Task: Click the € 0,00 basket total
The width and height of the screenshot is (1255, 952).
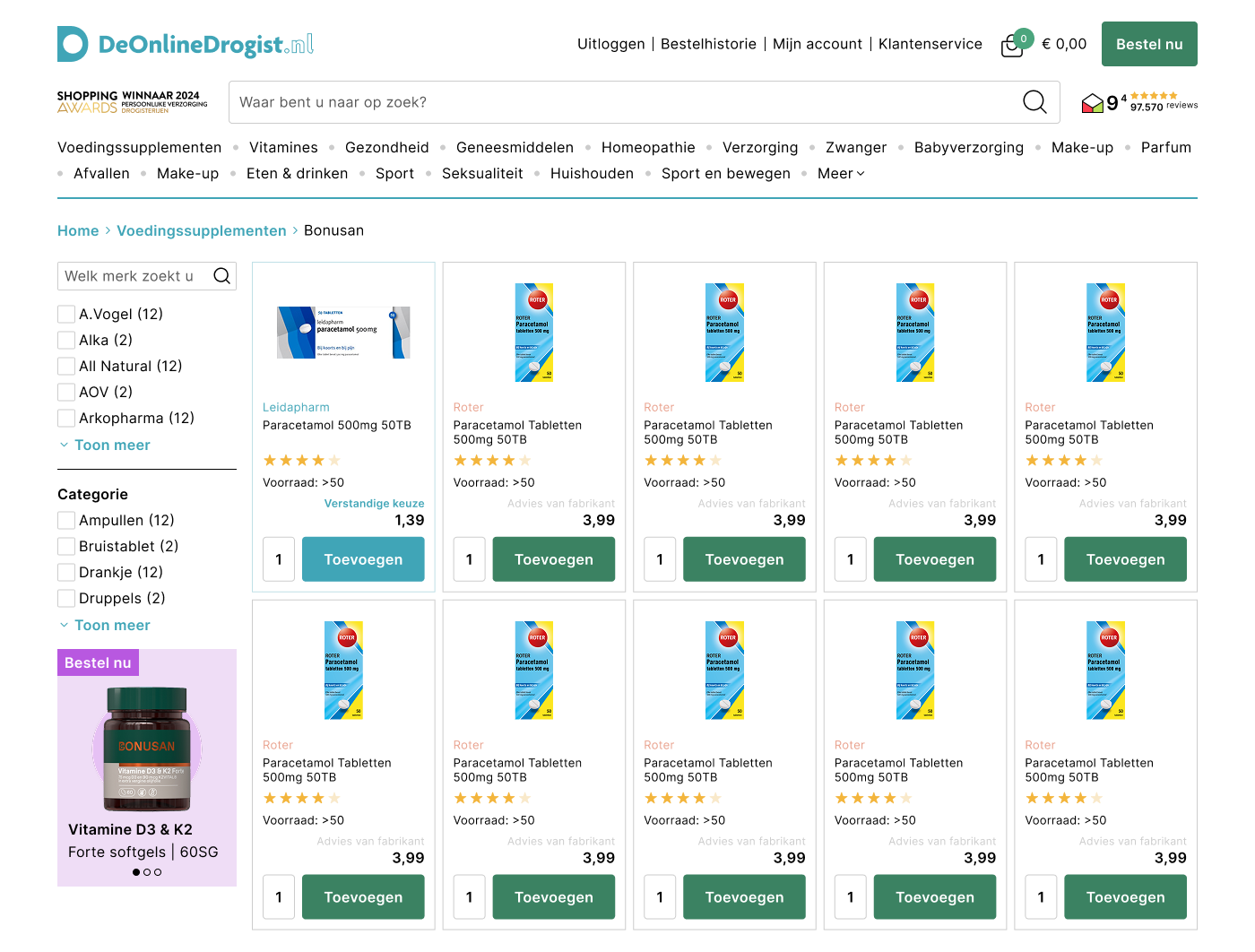Action: [x=1064, y=44]
